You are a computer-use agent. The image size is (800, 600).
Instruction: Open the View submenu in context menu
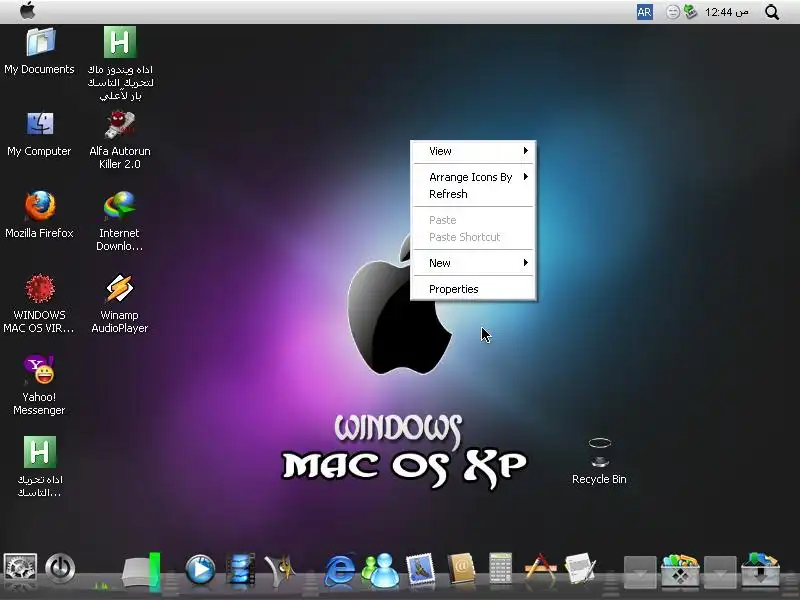473,151
